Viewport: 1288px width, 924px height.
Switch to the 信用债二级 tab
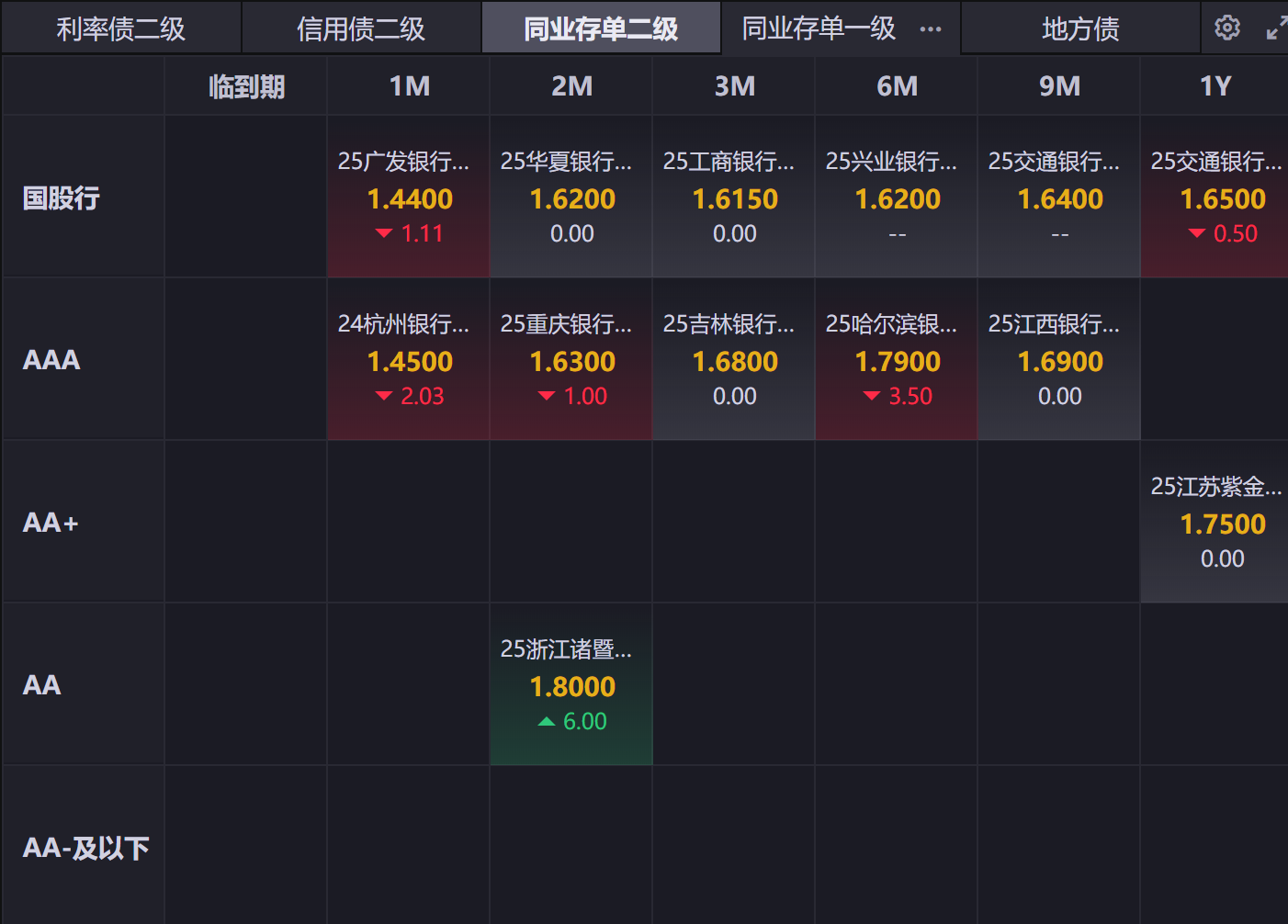tap(361, 29)
